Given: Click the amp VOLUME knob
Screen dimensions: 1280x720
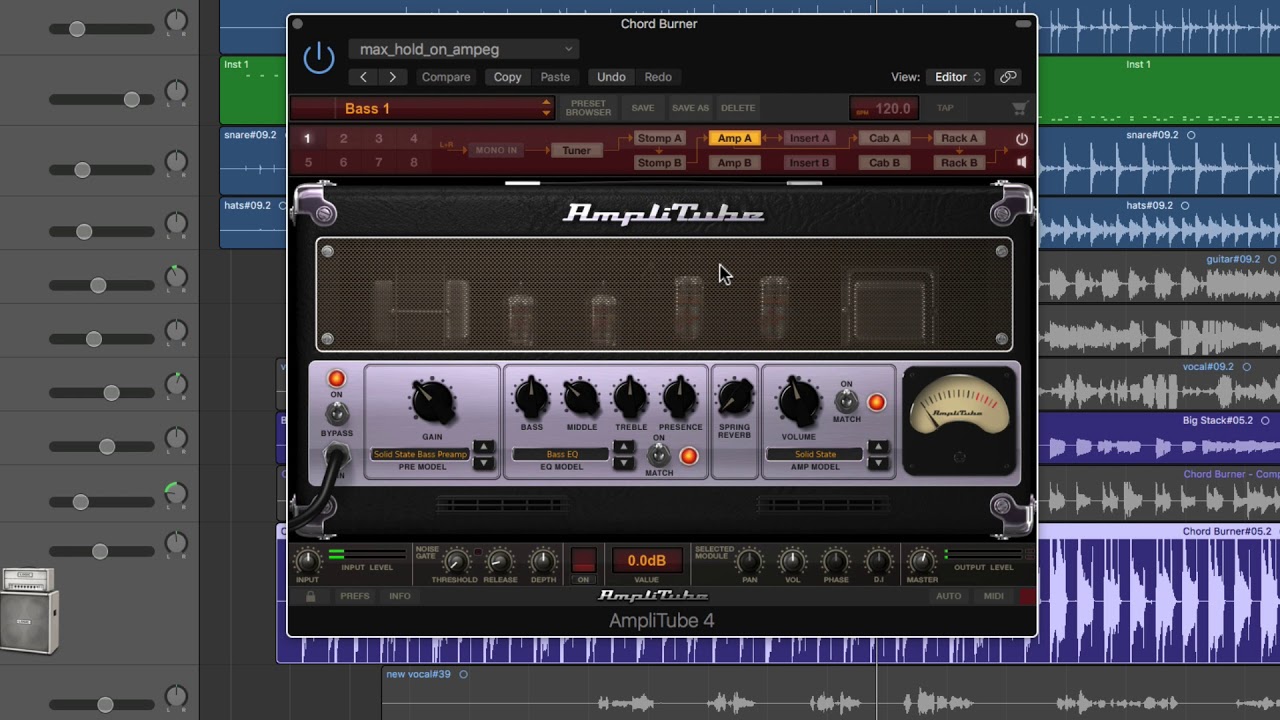Looking at the screenshot, I should coord(797,402).
